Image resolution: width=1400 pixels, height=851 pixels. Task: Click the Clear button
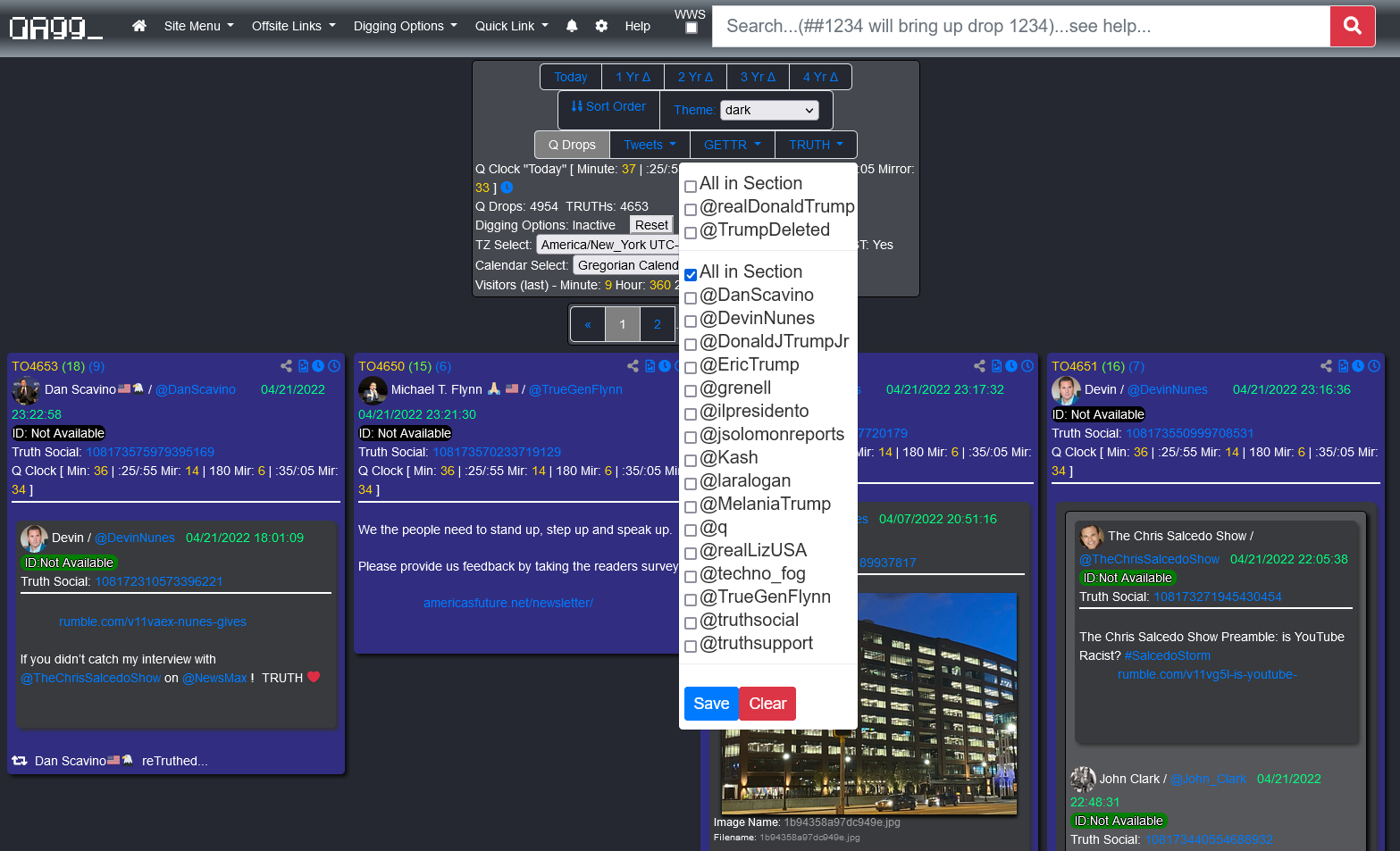pos(767,704)
